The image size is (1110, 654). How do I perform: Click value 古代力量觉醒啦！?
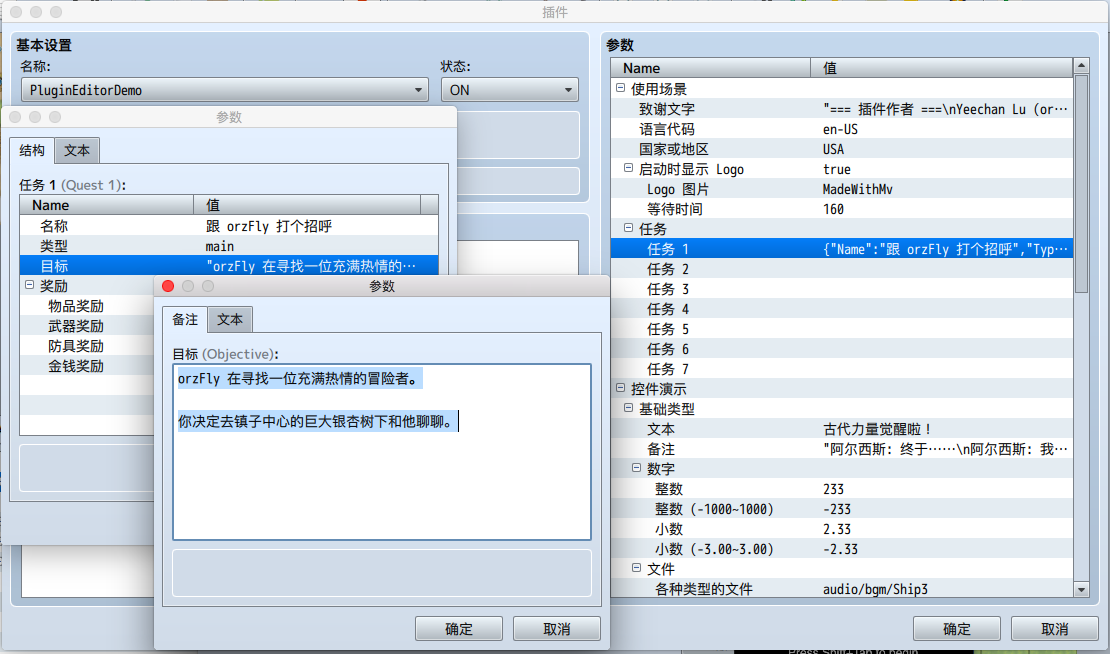[x=878, y=429]
